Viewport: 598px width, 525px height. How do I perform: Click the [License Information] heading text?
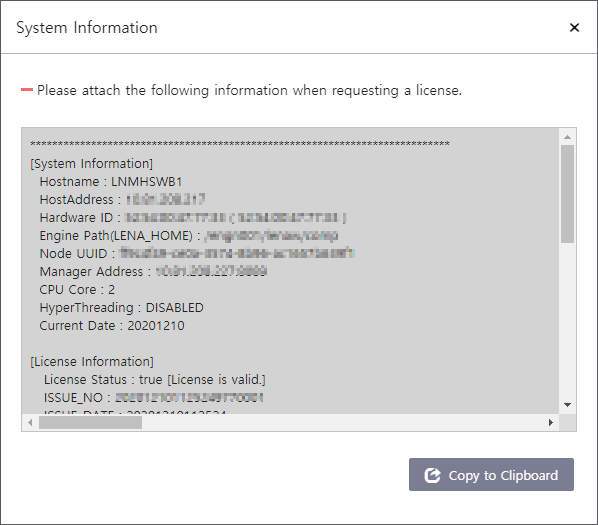click(x=92, y=361)
